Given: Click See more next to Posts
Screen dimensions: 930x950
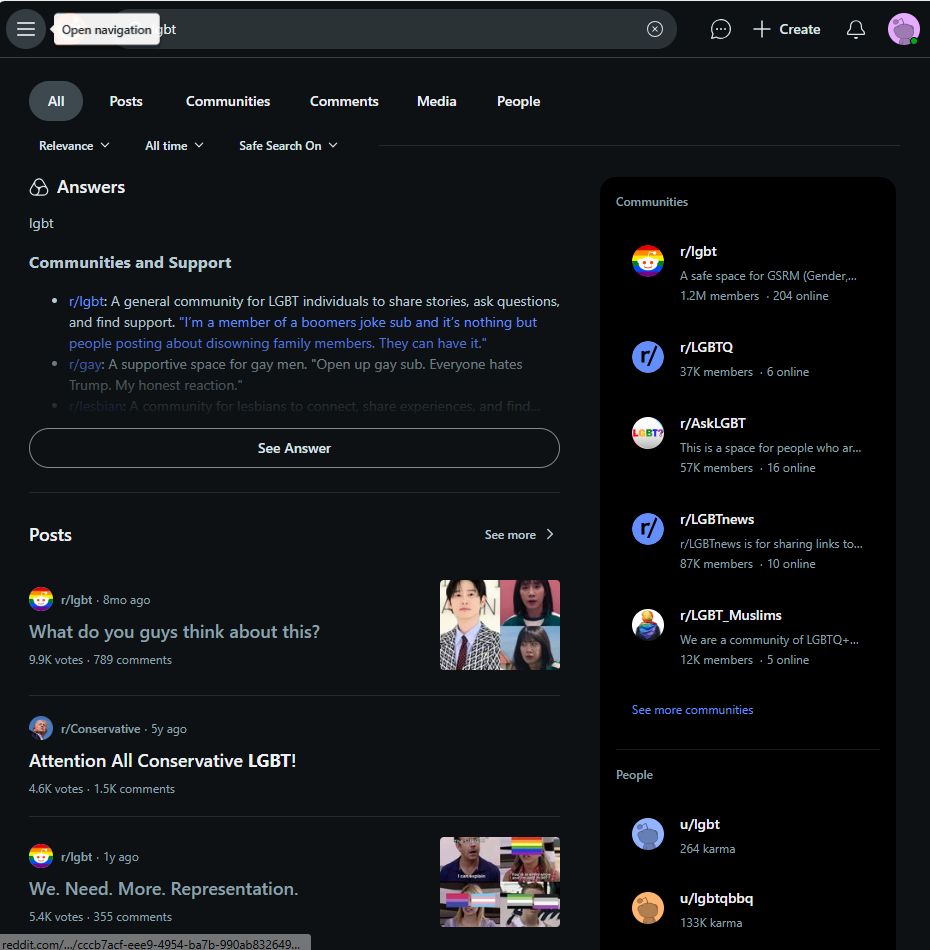Looking at the screenshot, I should [x=510, y=535].
